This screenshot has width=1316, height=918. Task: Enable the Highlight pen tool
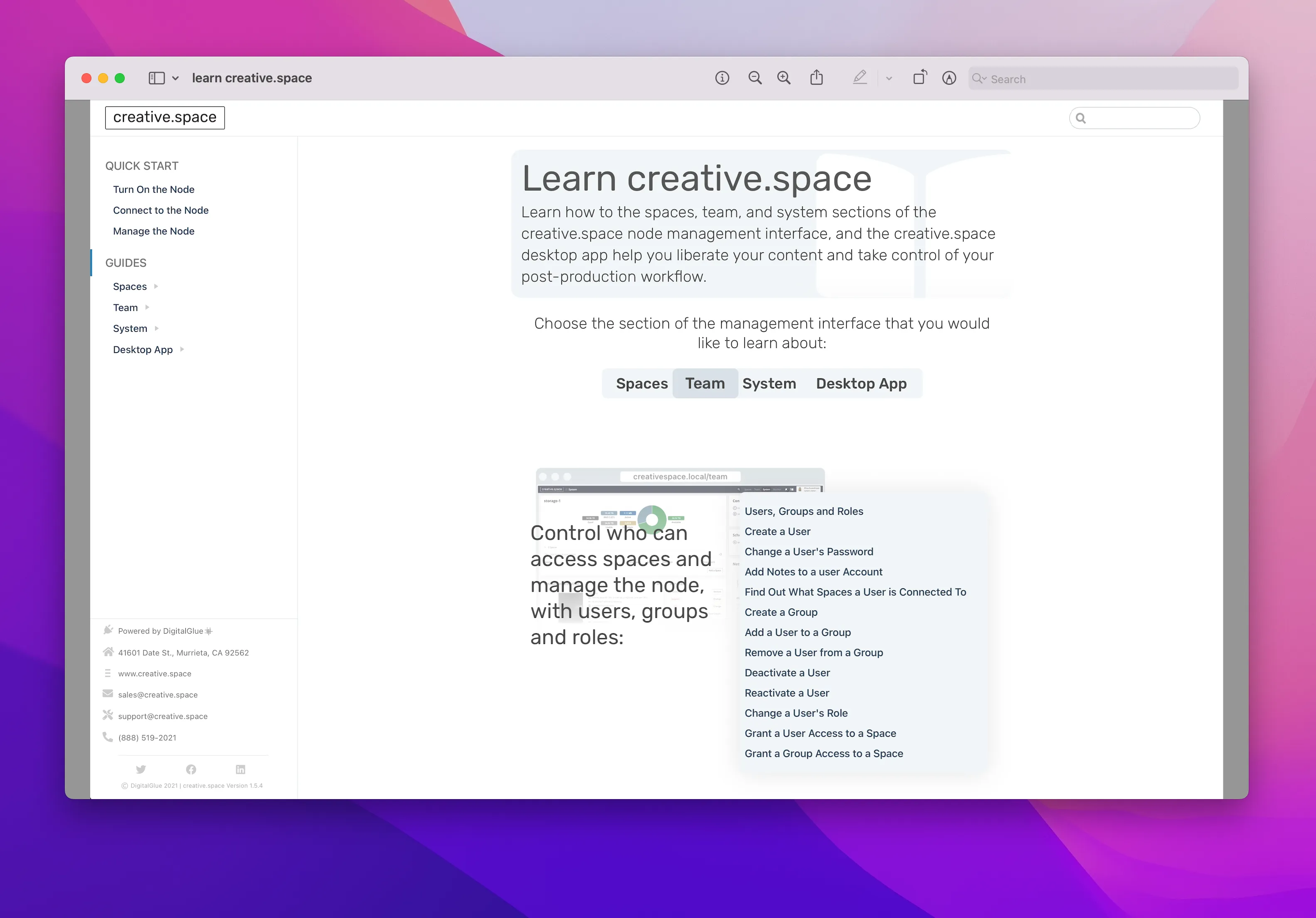click(x=859, y=77)
